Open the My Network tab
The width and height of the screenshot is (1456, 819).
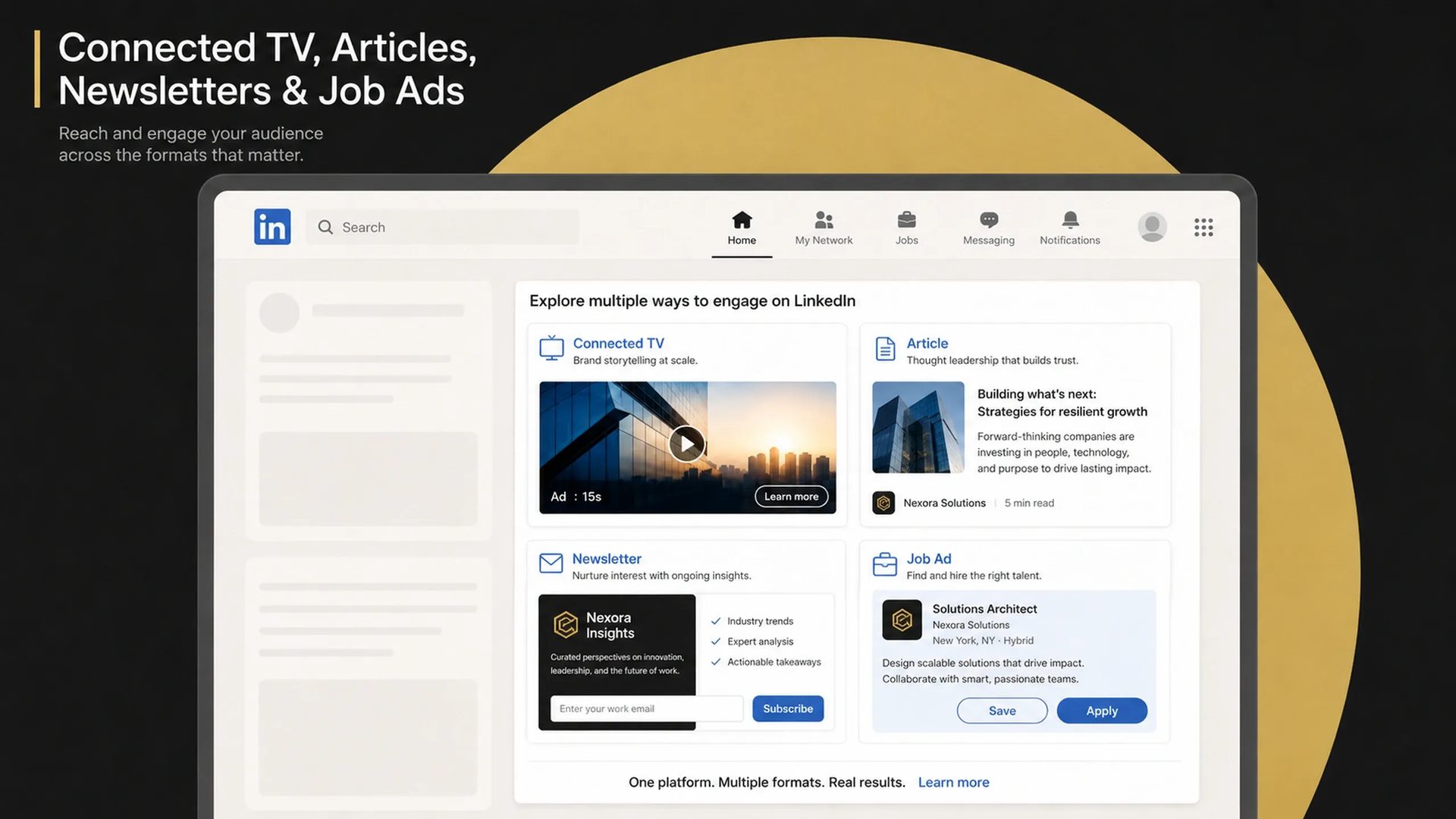[x=824, y=228]
